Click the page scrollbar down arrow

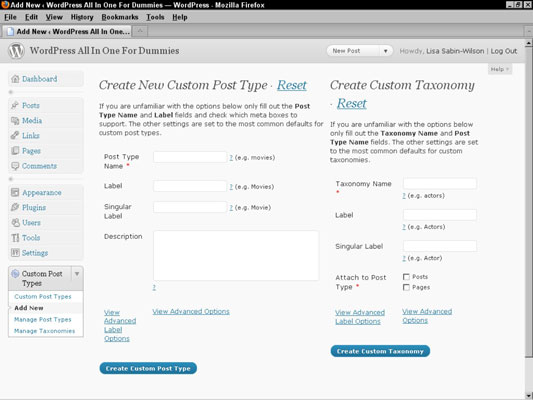(x=529, y=396)
